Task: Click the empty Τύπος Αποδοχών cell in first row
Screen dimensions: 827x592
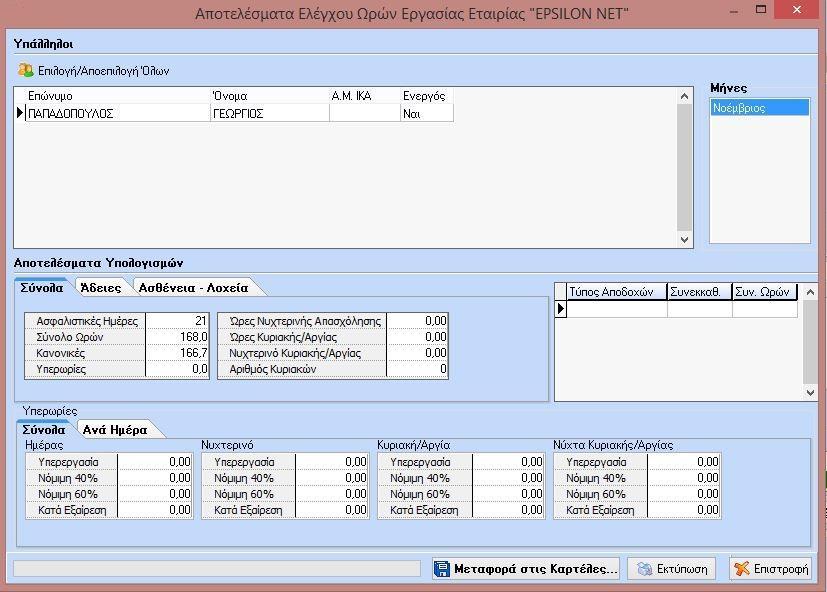Action: coord(617,309)
